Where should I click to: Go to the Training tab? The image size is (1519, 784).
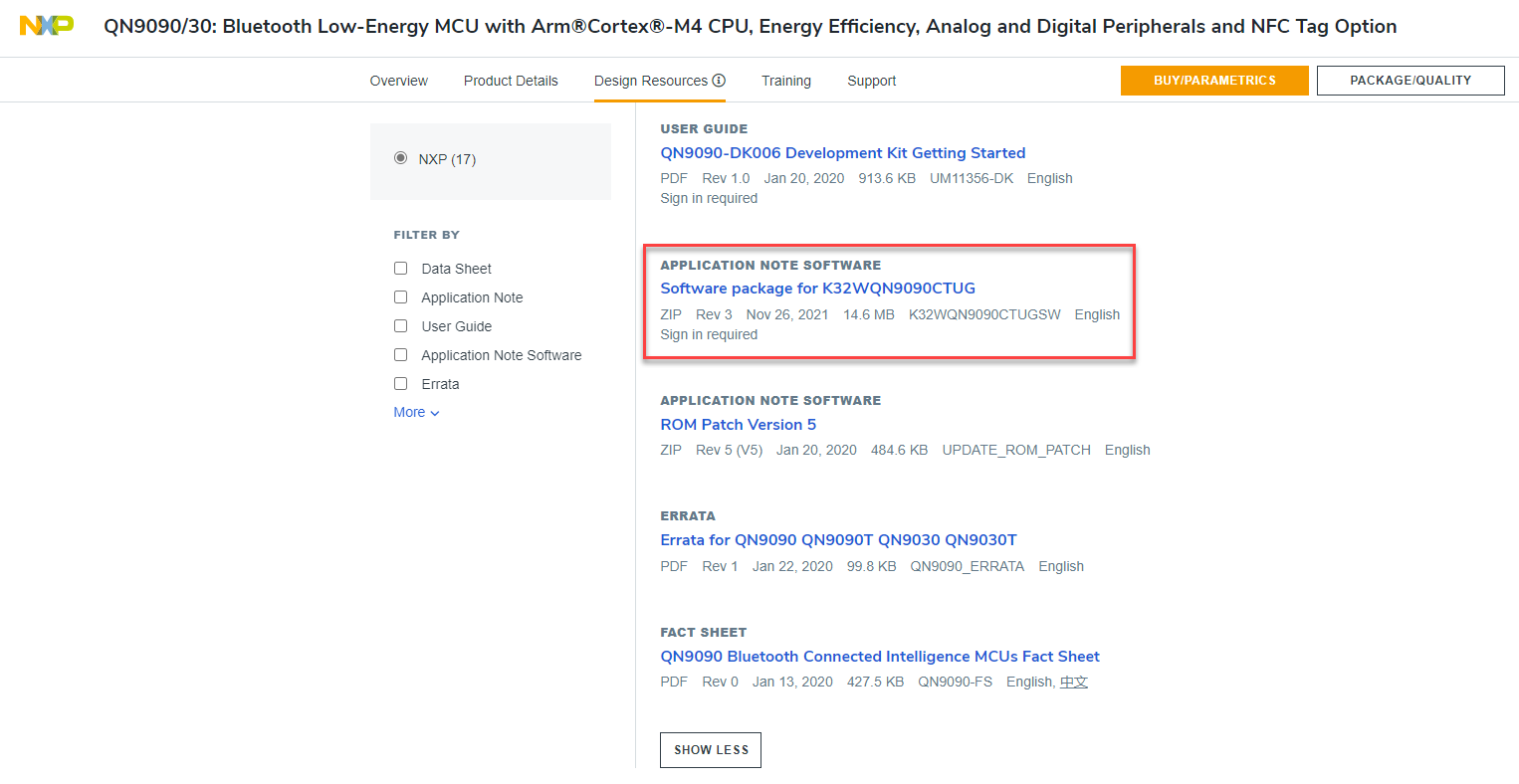click(785, 81)
